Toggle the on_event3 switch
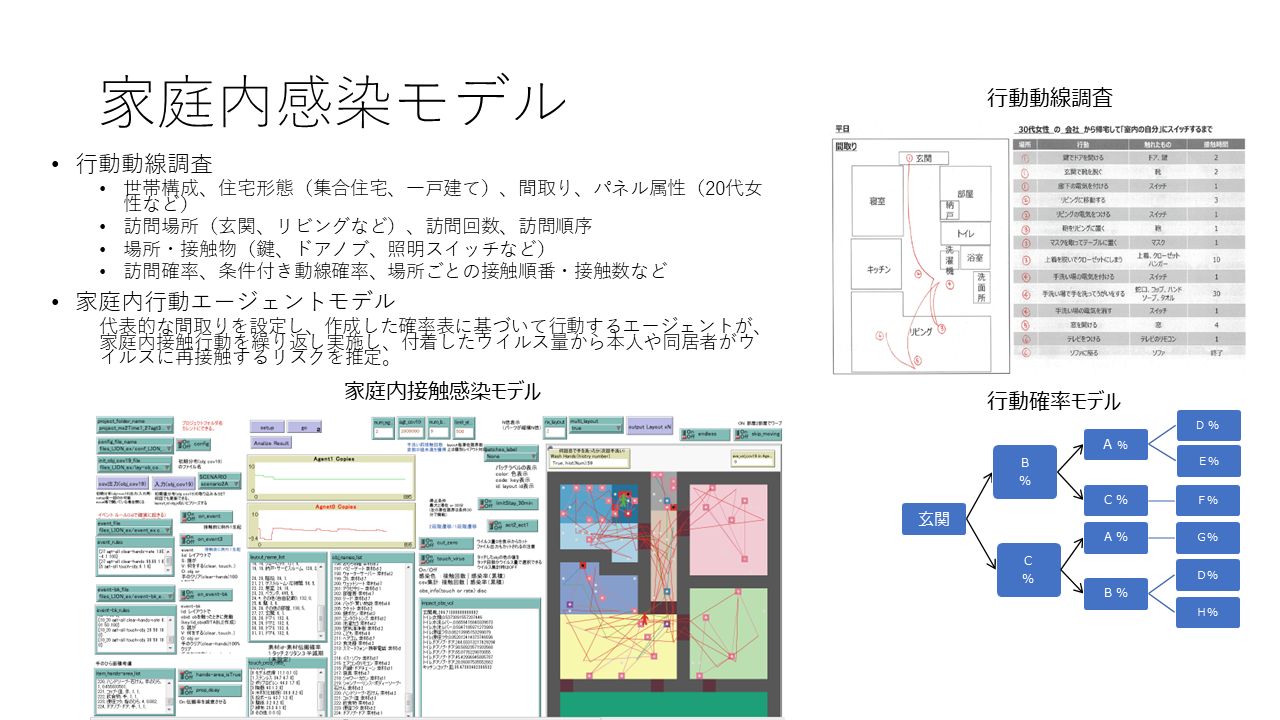 coord(206,539)
